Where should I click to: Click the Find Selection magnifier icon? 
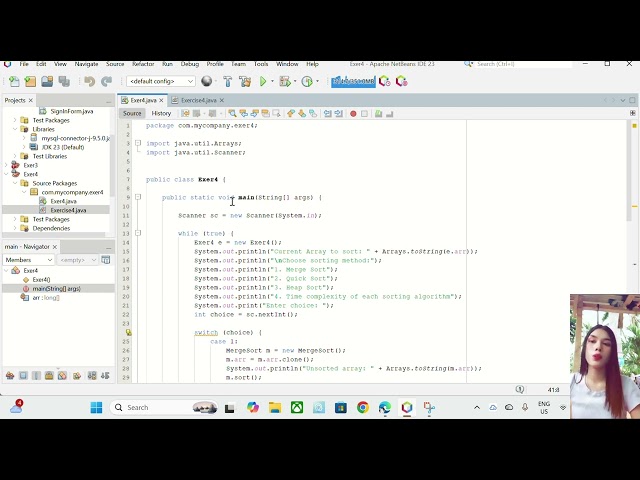coord(232,113)
